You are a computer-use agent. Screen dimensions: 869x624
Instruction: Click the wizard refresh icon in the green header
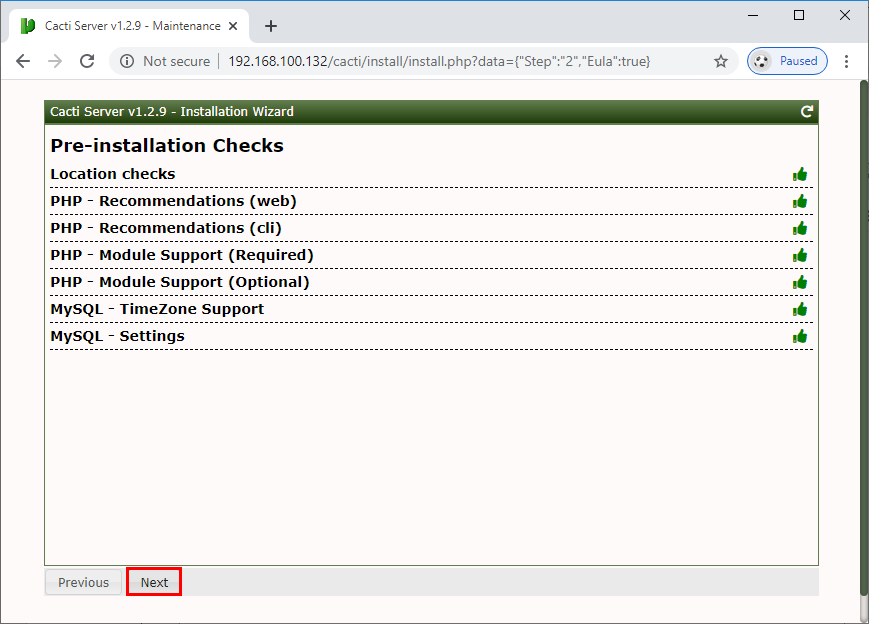pyautogui.click(x=806, y=112)
